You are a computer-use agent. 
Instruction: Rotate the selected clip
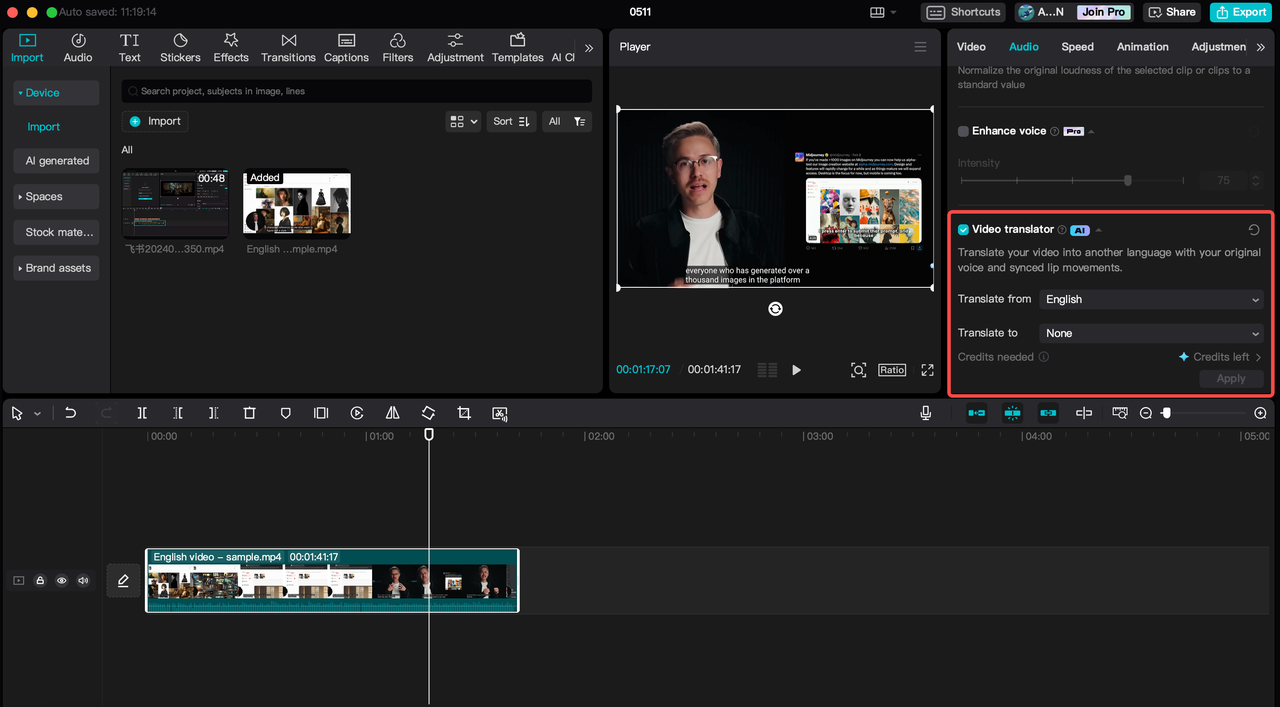428,413
